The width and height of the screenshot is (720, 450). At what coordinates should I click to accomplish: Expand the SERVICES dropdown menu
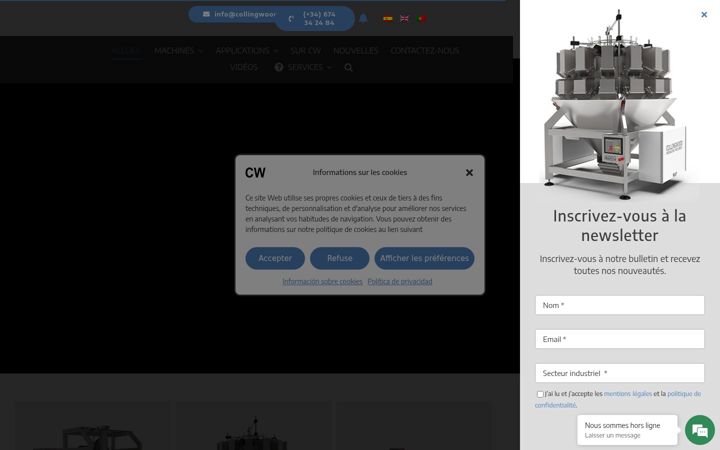pyautogui.click(x=303, y=68)
